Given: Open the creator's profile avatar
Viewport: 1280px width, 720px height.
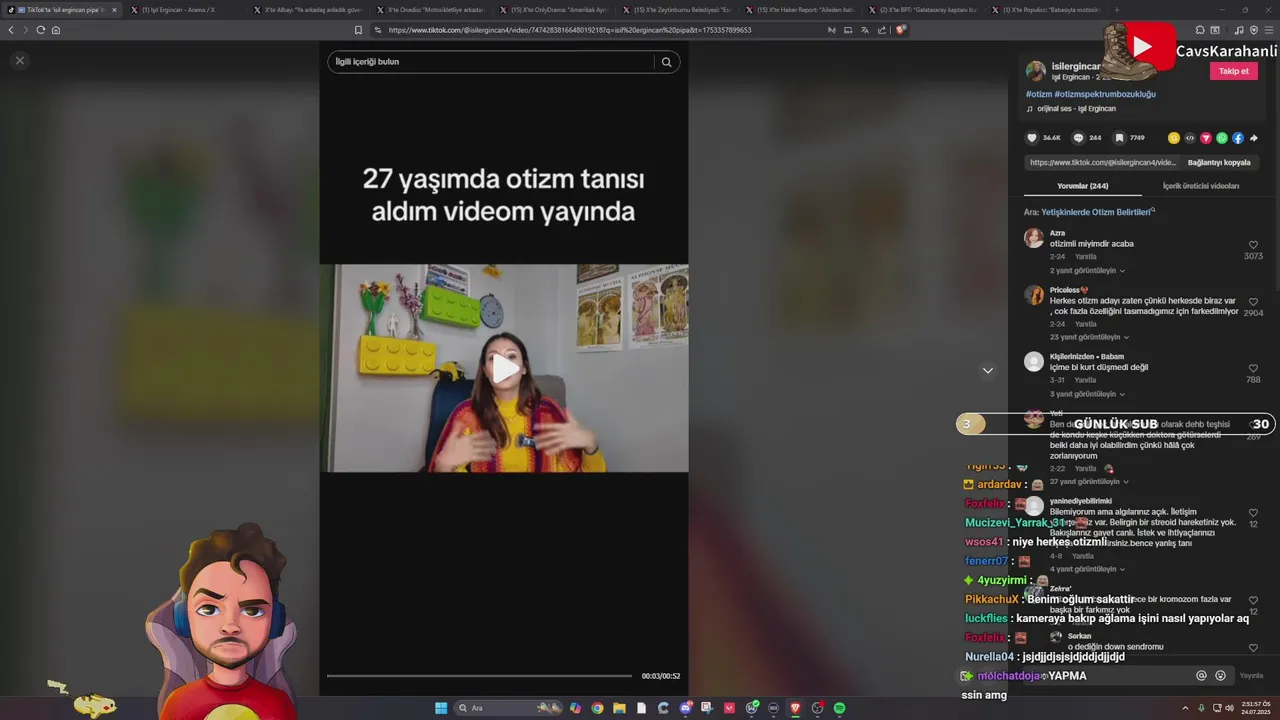Looking at the screenshot, I should (1036, 71).
